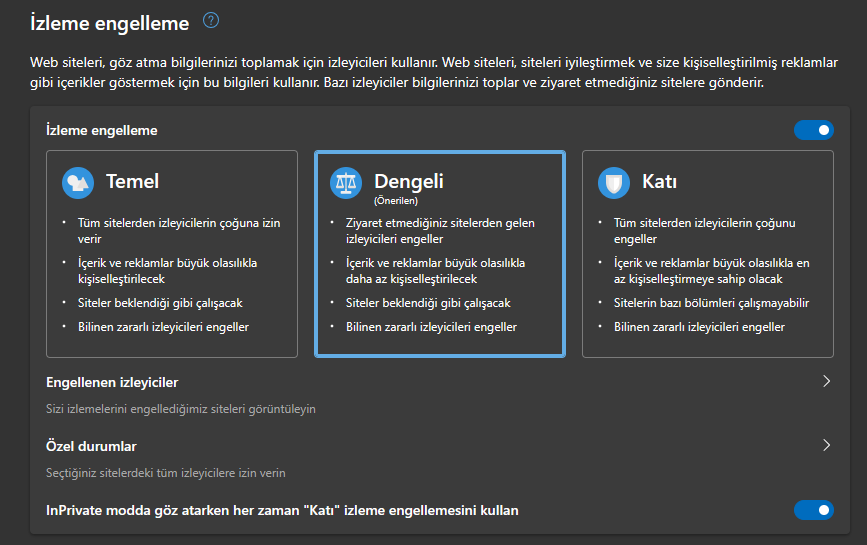867x545 pixels.
Task: Click the Katı shield icon
Action: tap(613, 182)
